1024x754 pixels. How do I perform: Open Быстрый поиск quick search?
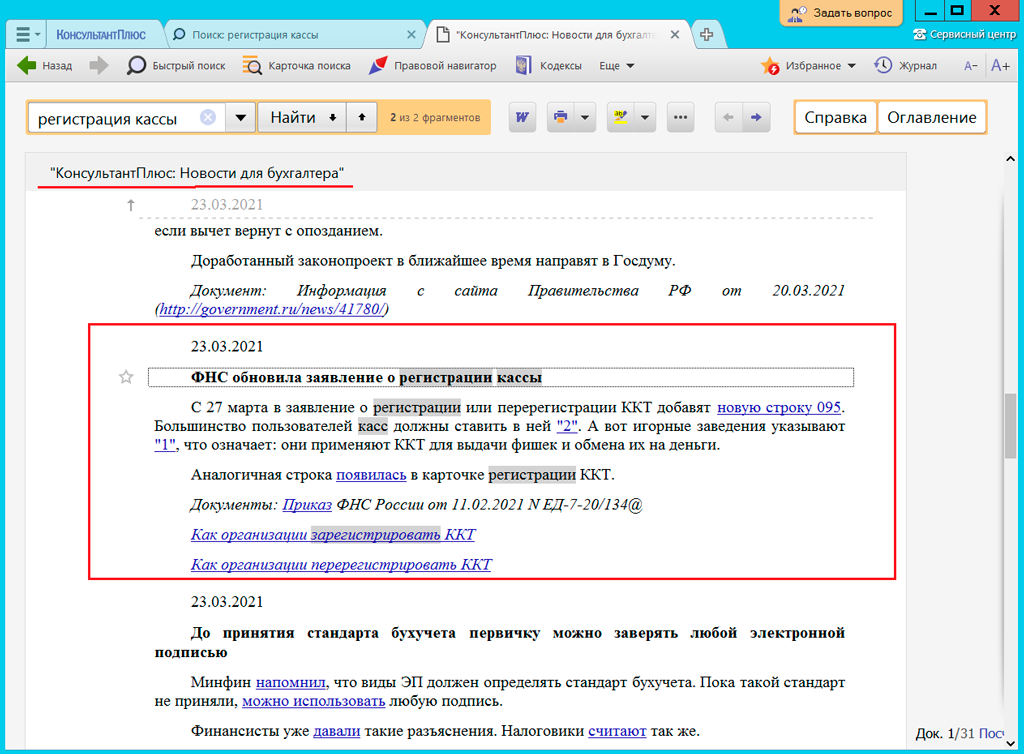click(x=176, y=65)
